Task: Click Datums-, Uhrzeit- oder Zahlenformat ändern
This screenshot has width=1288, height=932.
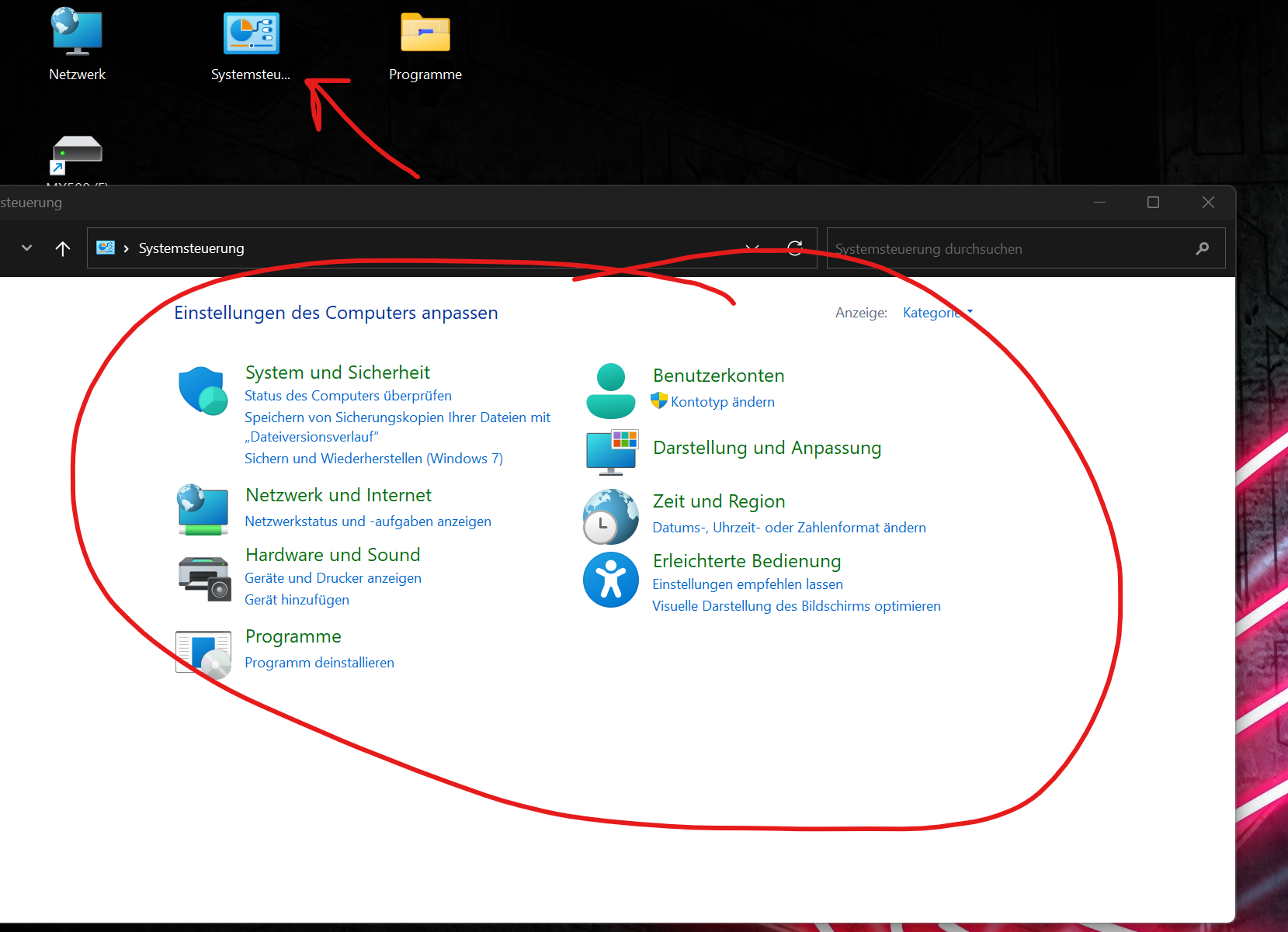Action: point(789,528)
